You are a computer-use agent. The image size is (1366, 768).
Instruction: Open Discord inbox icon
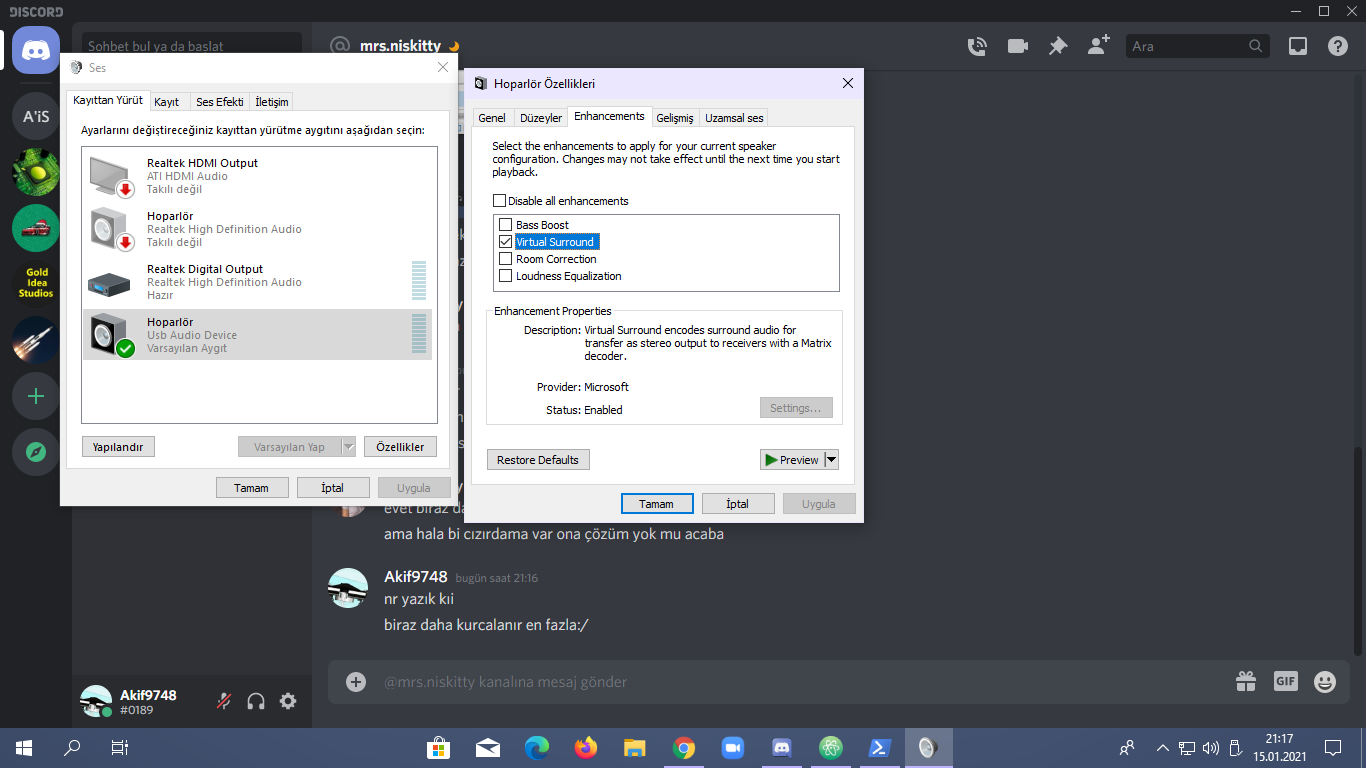1298,46
